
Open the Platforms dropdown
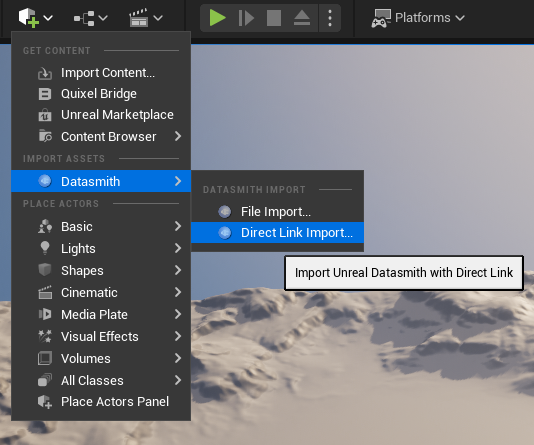(x=418, y=18)
